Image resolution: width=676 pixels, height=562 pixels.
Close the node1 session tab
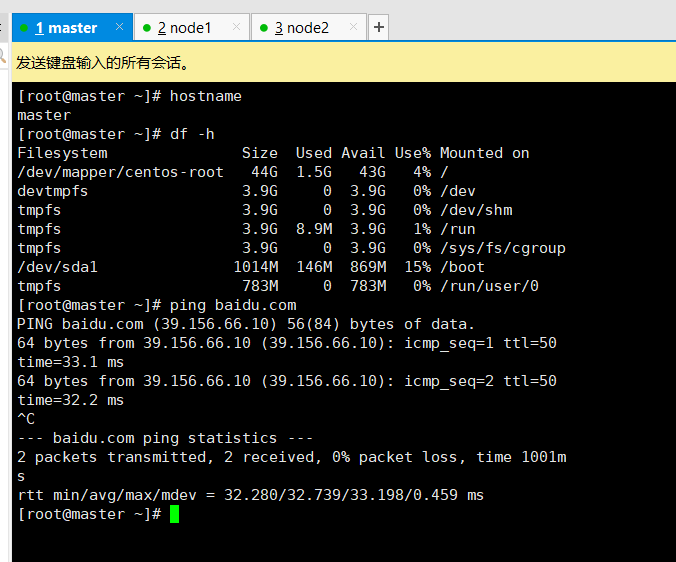click(235, 27)
